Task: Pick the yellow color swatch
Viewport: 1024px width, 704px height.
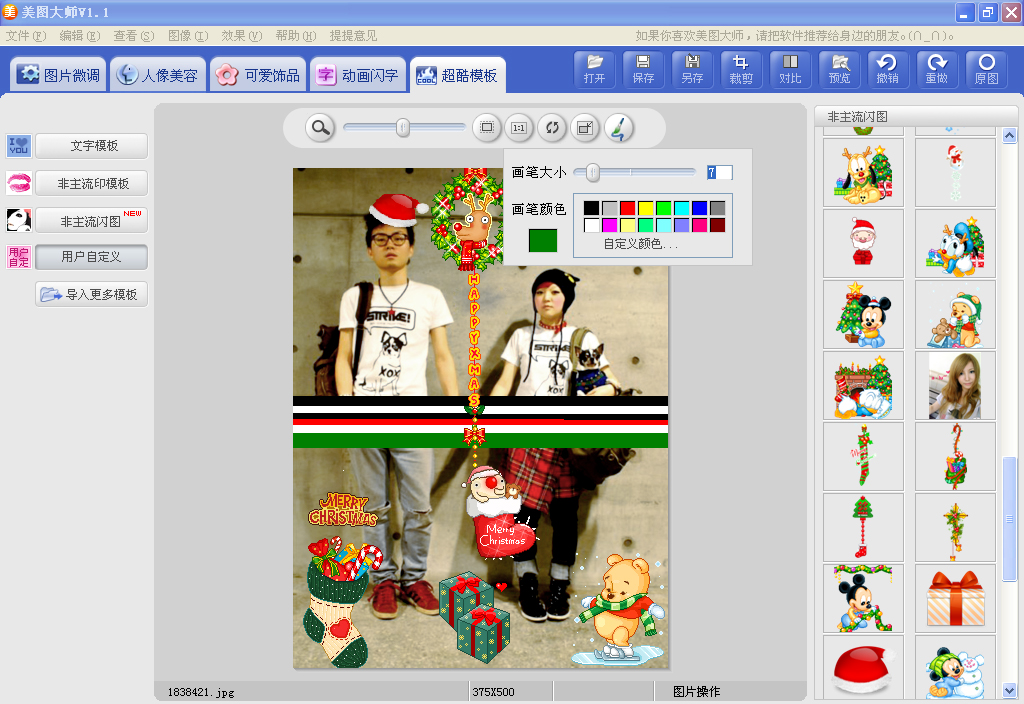Action: [x=646, y=208]
